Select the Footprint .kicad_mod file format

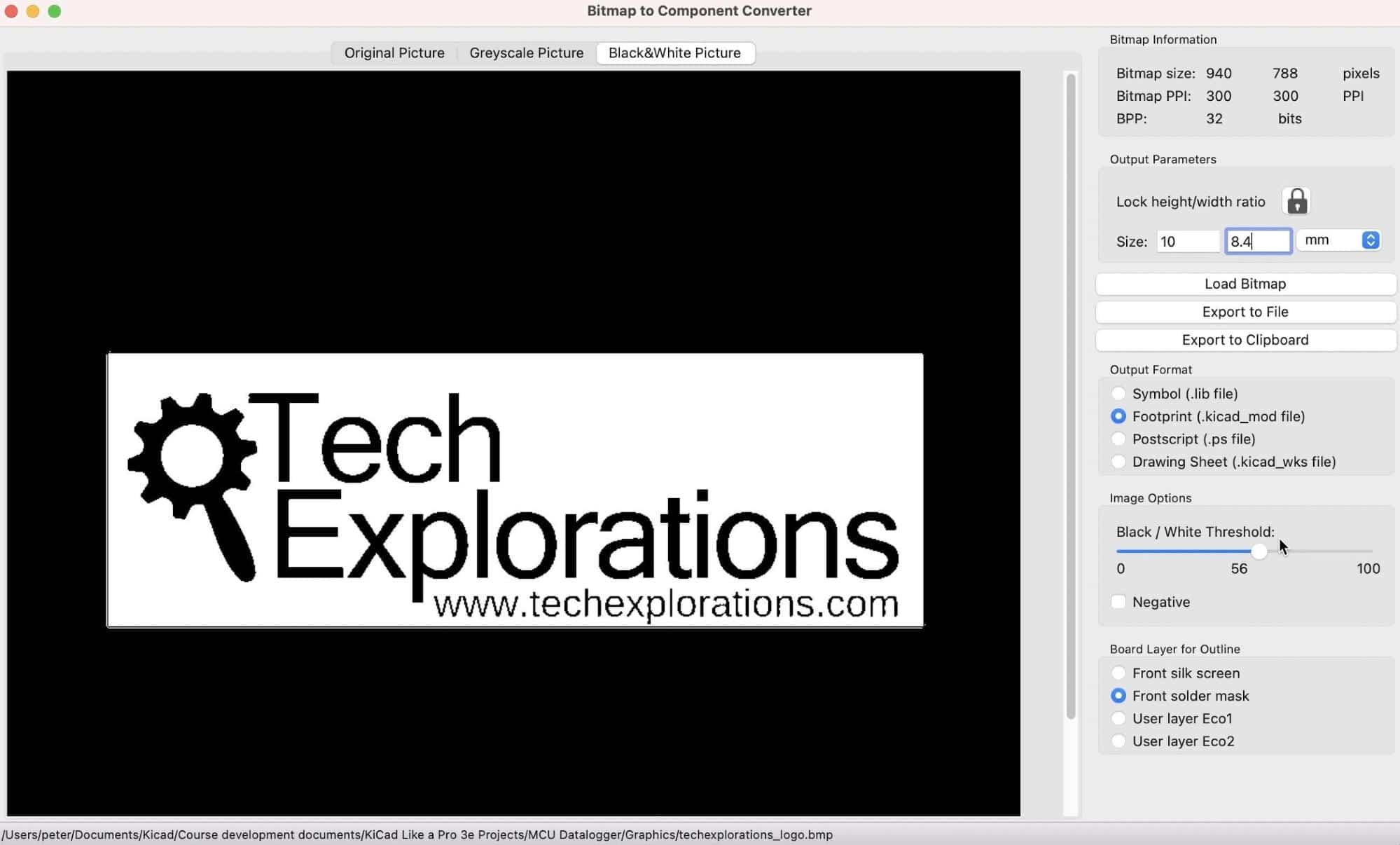click(1118, 416)
